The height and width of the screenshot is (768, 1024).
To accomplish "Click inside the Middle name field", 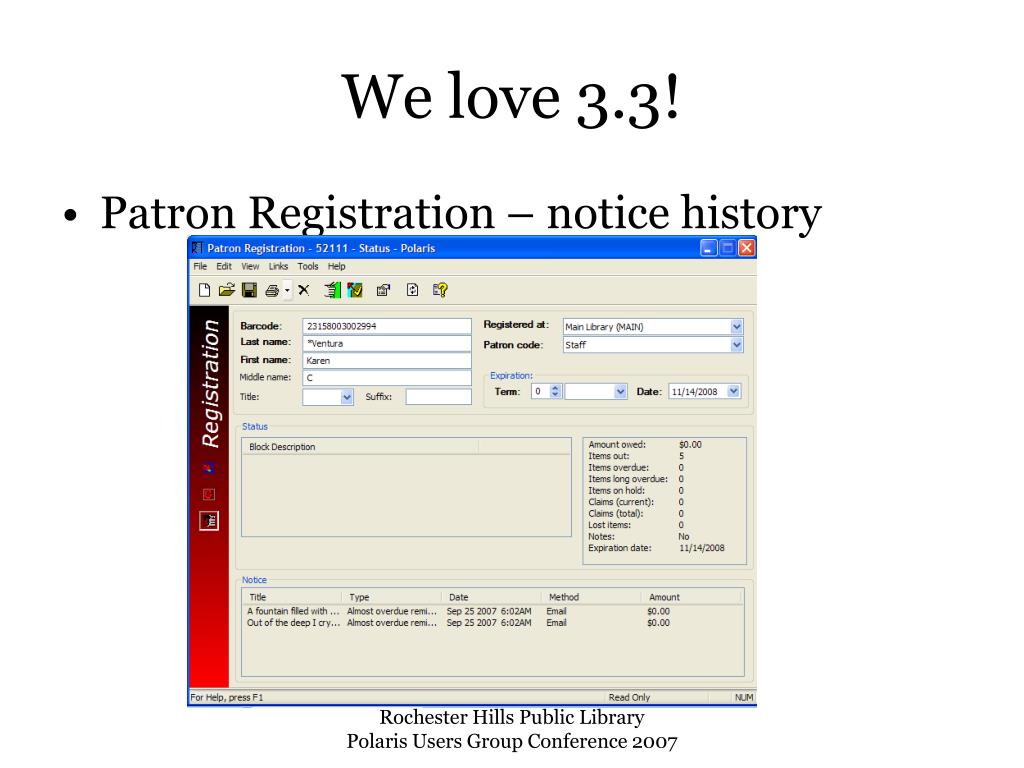I will point(387,377).
